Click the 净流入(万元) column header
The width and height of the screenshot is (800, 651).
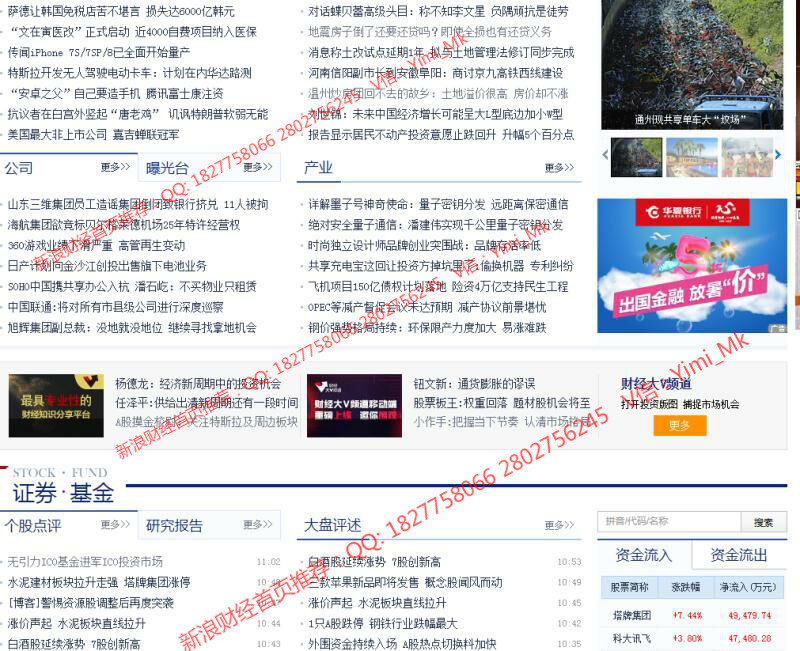pyautogui.click(x=747, y=587)
